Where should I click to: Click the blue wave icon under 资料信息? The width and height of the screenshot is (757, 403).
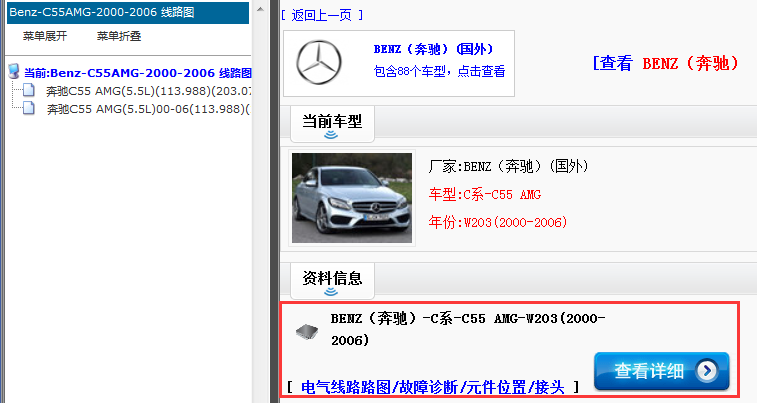pos(331,292)
